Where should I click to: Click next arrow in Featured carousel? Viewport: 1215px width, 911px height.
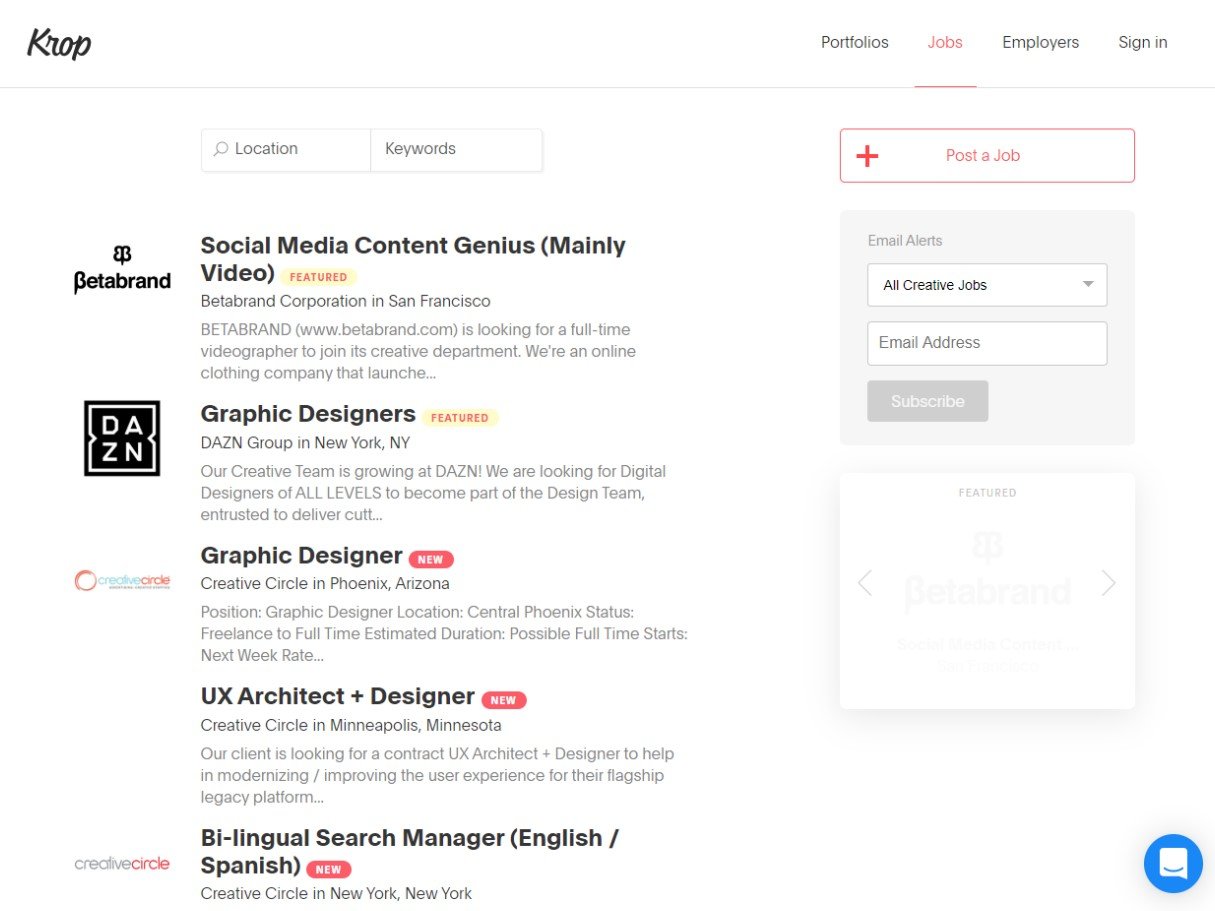1108,583
